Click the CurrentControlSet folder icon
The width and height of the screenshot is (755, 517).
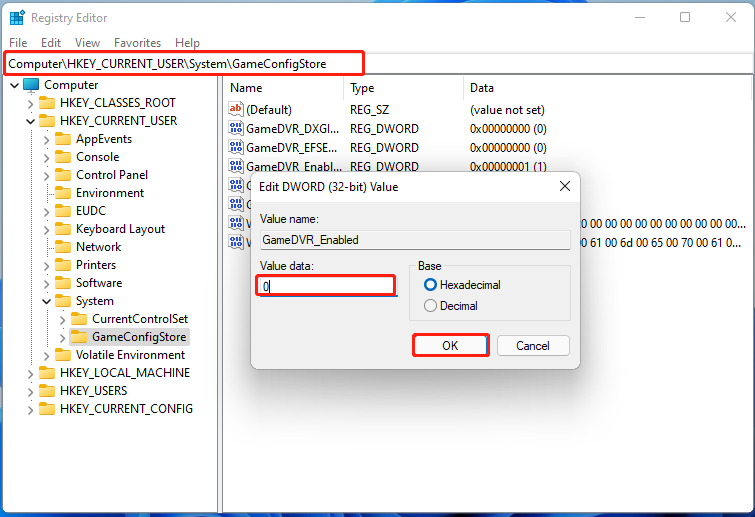tap(79, 319)
